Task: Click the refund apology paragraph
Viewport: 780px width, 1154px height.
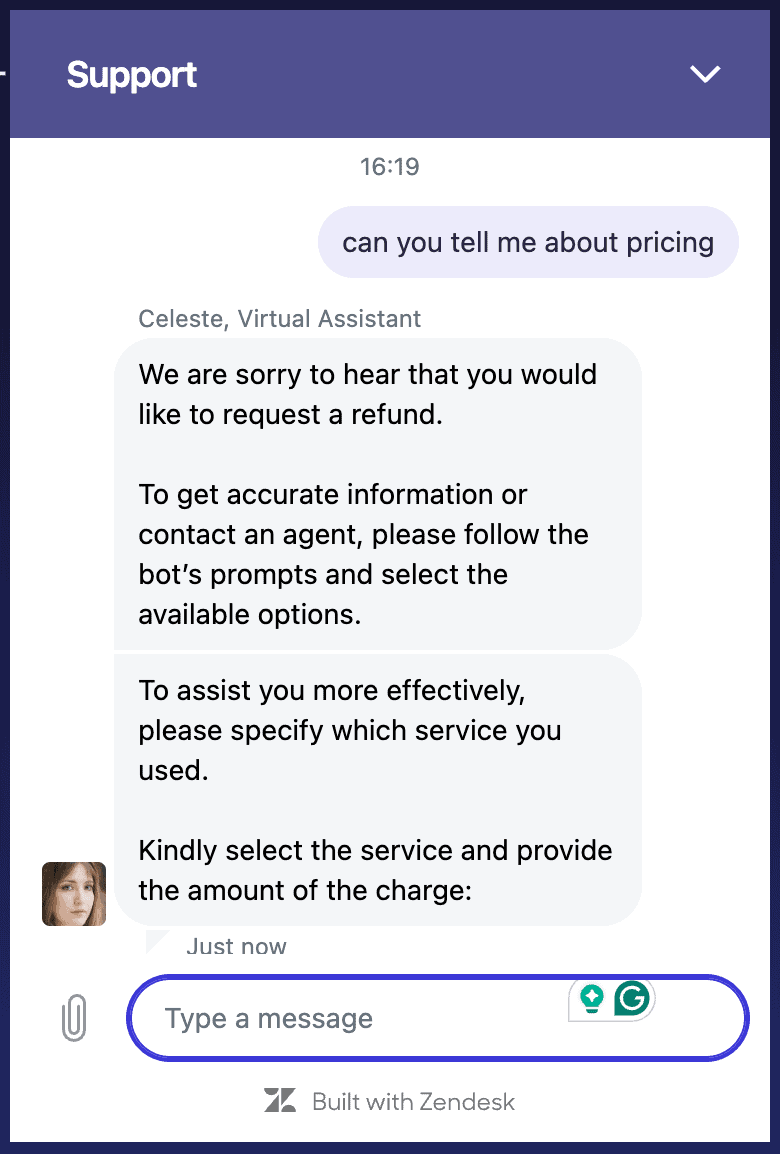Action: click(368, 394)
